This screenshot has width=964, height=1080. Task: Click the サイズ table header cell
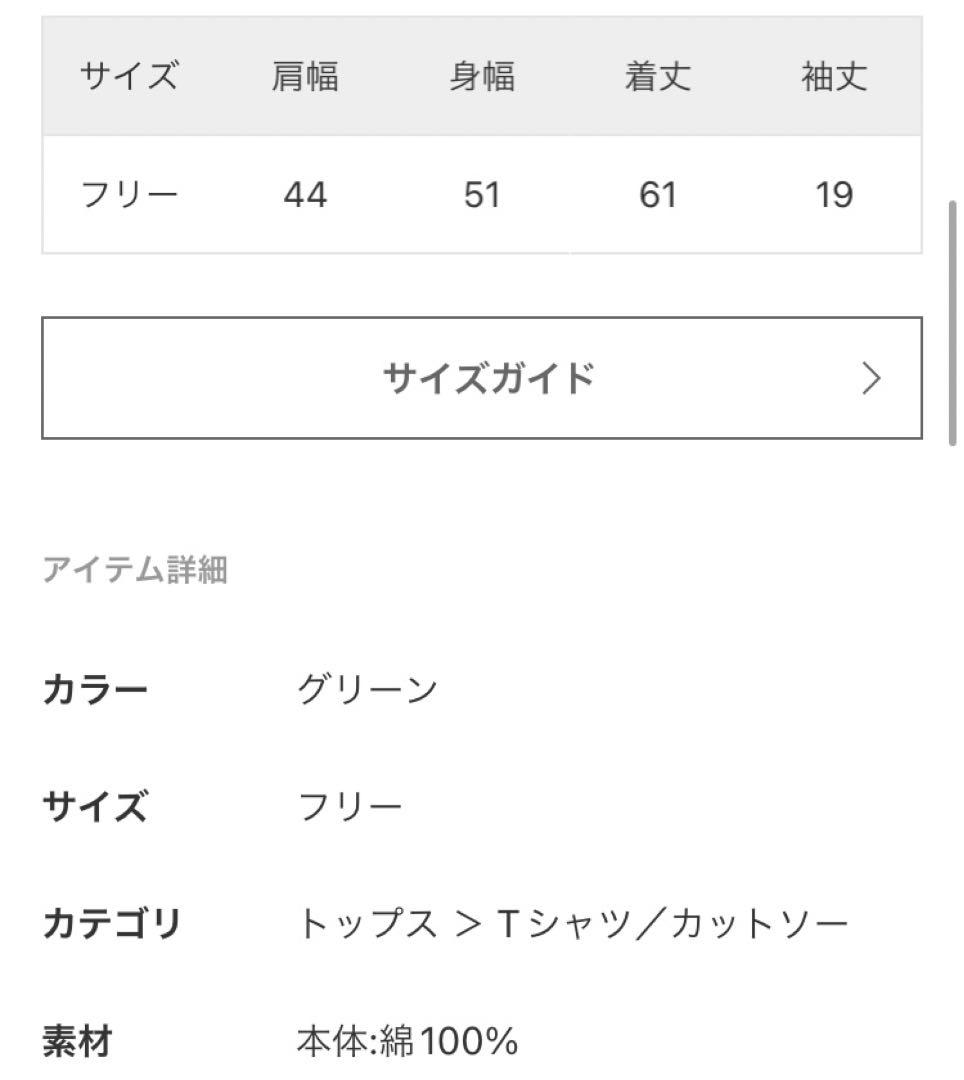click(x=129, y=76)
